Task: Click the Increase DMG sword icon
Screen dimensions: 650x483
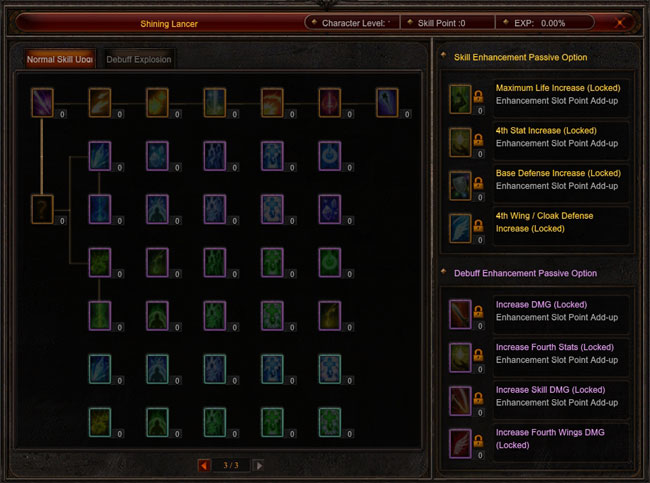Action: click(x=460, y=314)
